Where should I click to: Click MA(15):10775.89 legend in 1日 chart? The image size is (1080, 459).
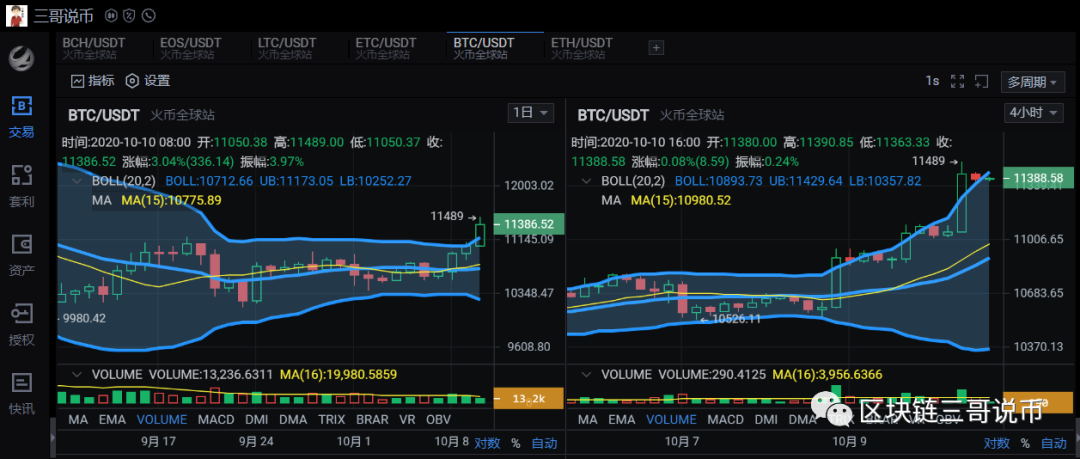172,200
